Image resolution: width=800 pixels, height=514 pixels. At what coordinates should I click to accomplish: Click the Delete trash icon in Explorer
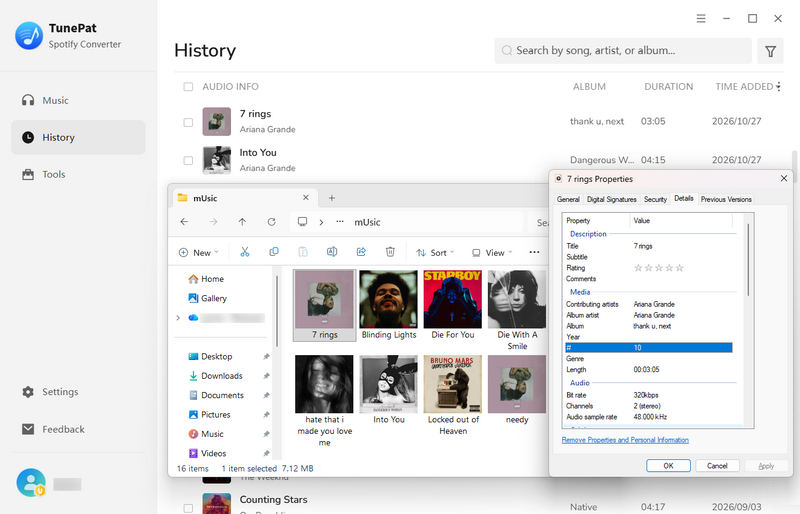(390, 252)
